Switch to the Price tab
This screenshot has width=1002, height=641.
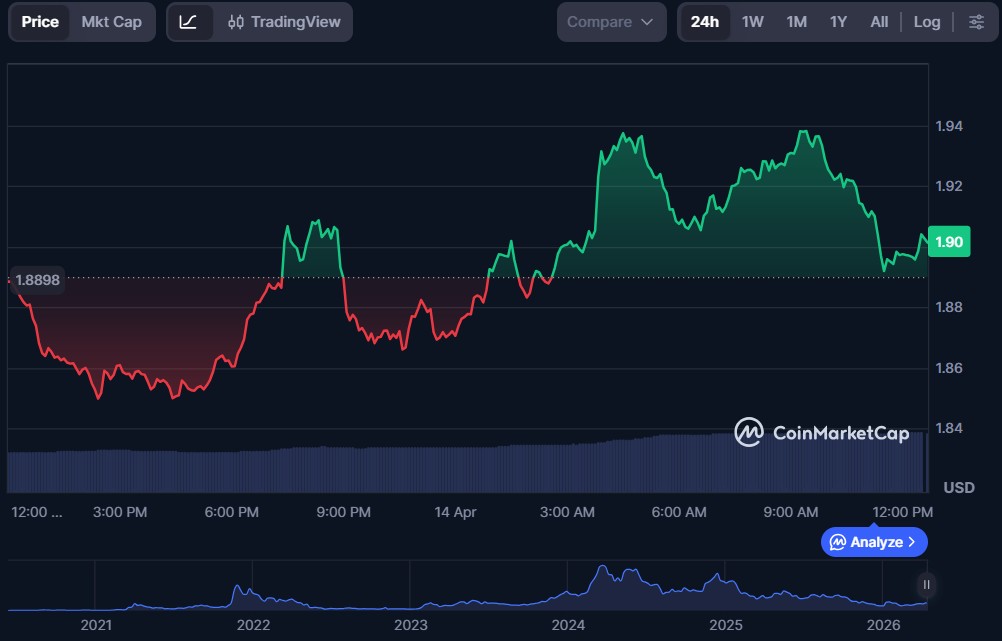tap(40, 22)
